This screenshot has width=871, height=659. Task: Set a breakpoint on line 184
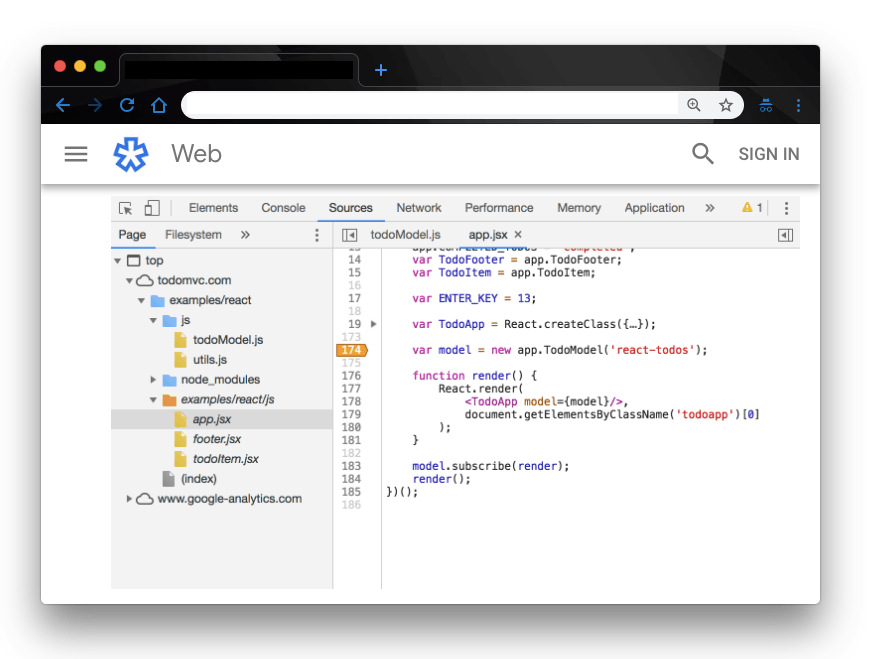pos(351,479)
